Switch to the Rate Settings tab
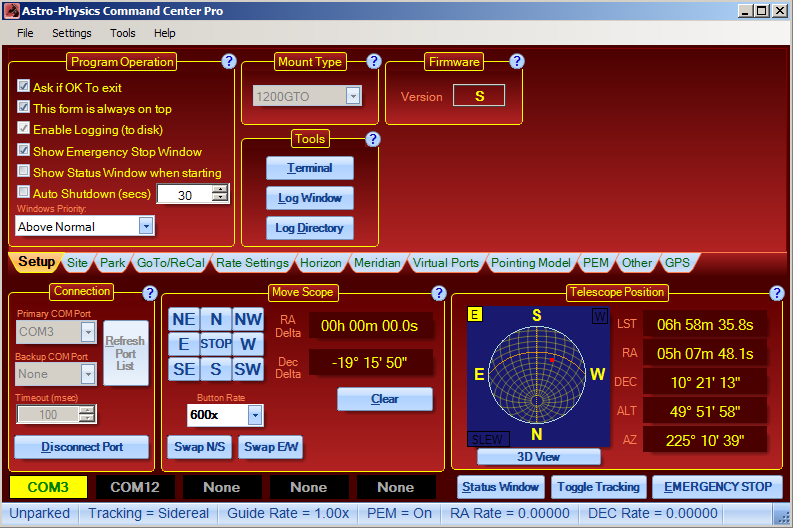 252,263
